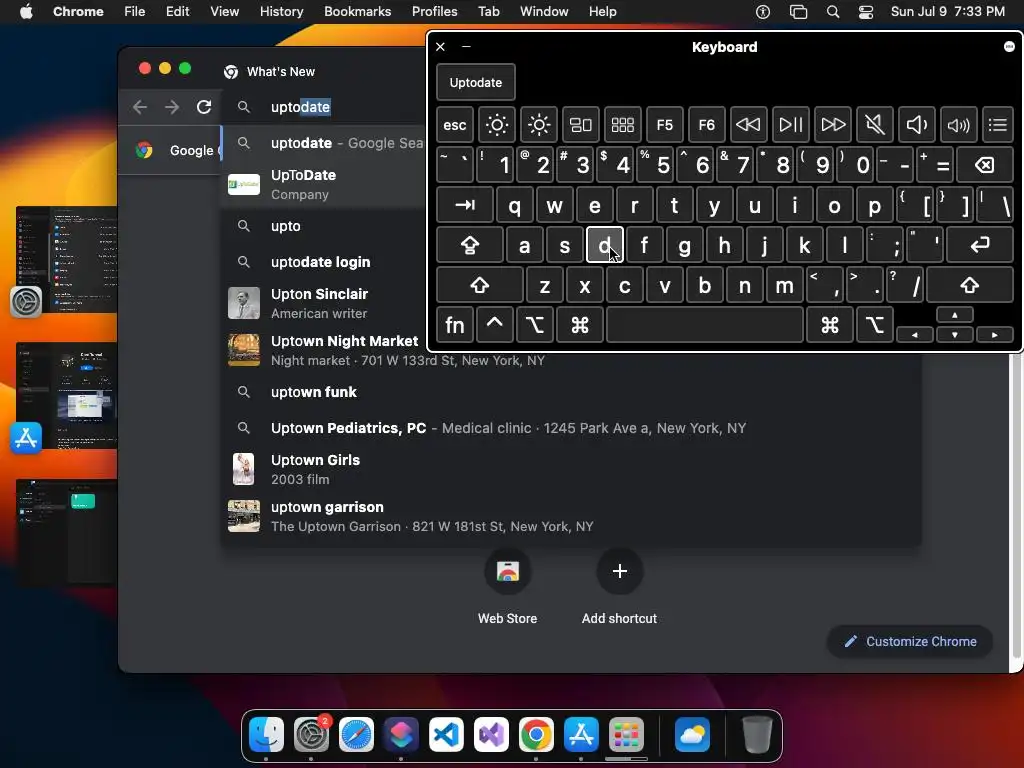Toggle the fn modifier key
The image size is (1024, 768).
point(455,325)
